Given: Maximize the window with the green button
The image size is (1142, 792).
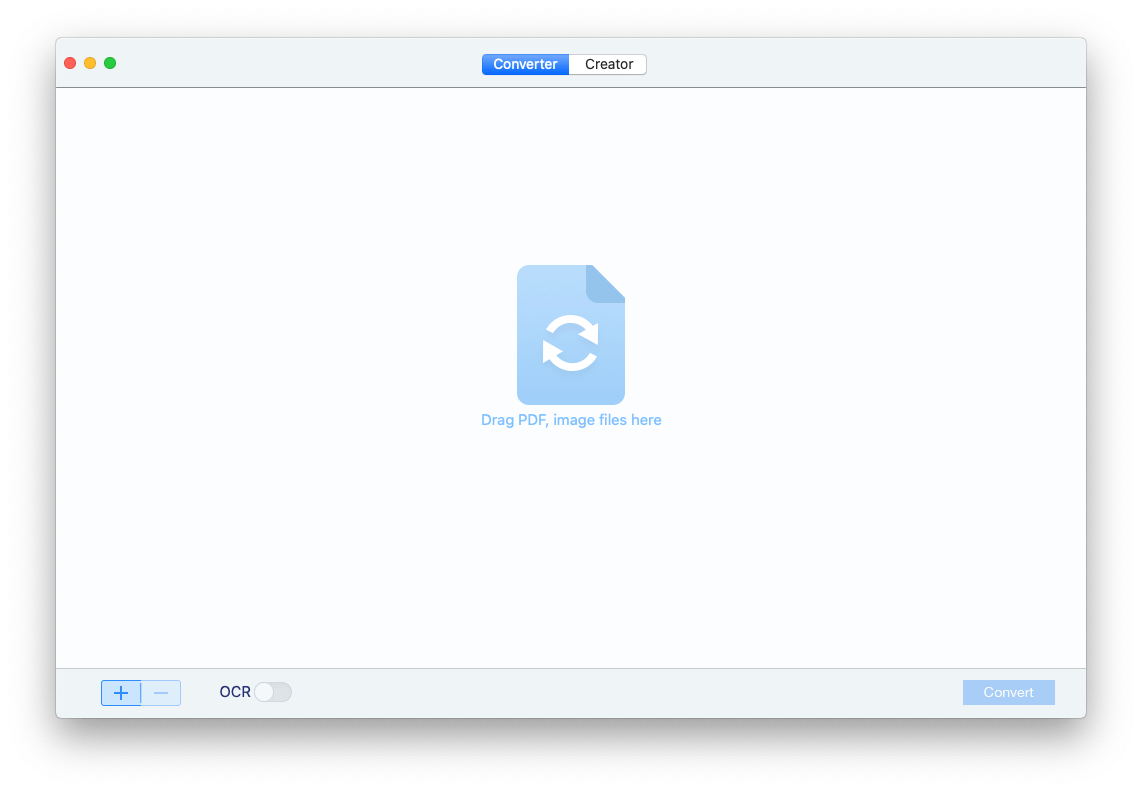Looking at the screenshot, I should coord(110,63).
